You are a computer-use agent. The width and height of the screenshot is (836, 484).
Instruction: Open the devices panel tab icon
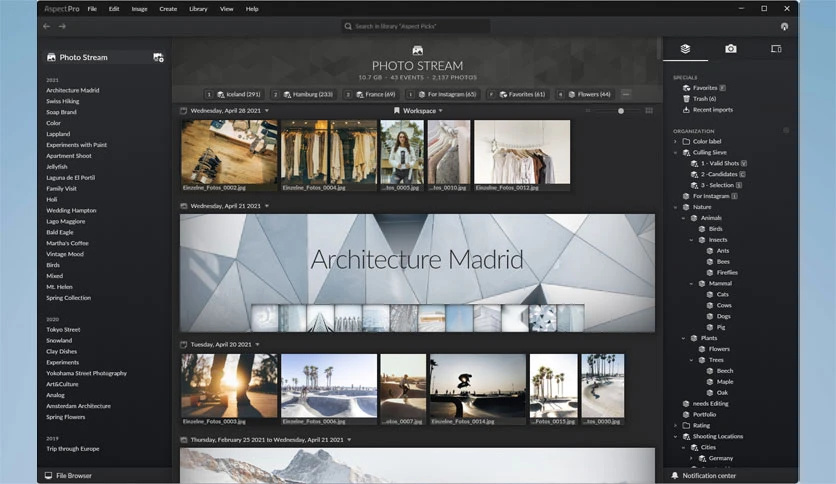click(x=776, y=49)
